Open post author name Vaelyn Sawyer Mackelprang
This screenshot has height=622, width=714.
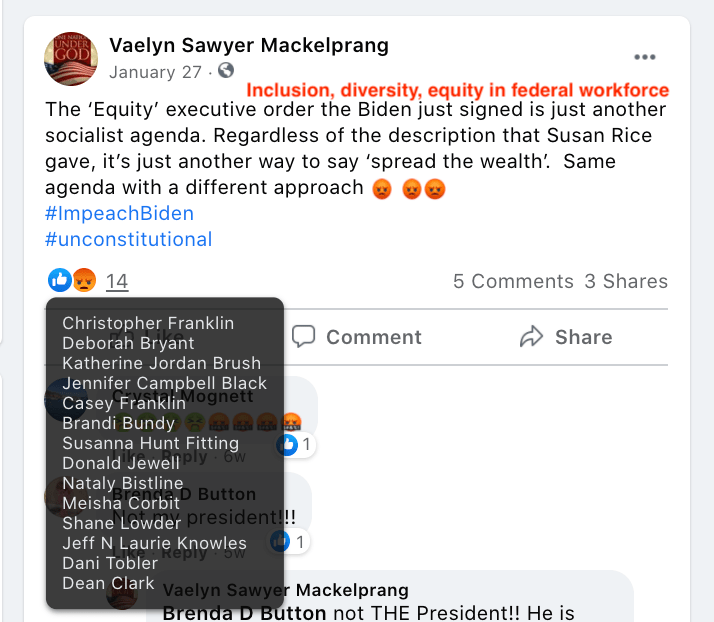click(249, 45)
